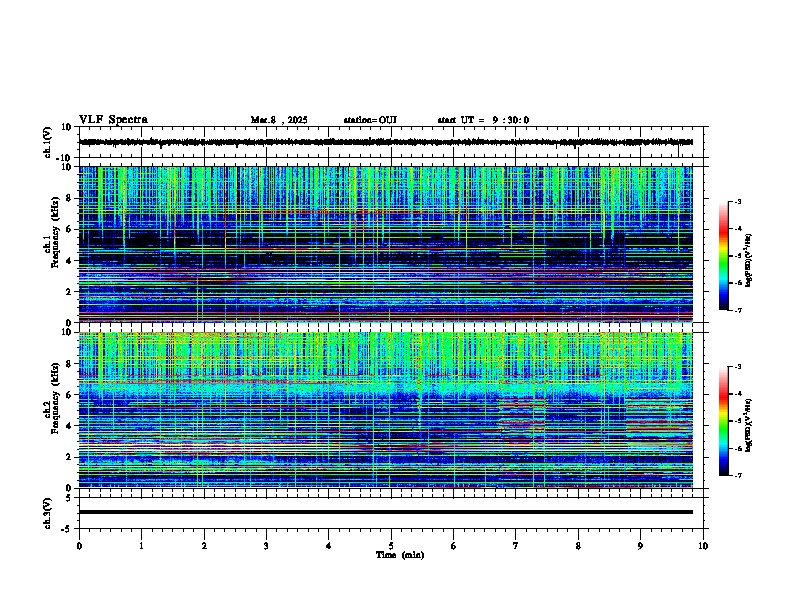
Task: Click the time axis tick label '7'
Action: (x=516, y=546)
